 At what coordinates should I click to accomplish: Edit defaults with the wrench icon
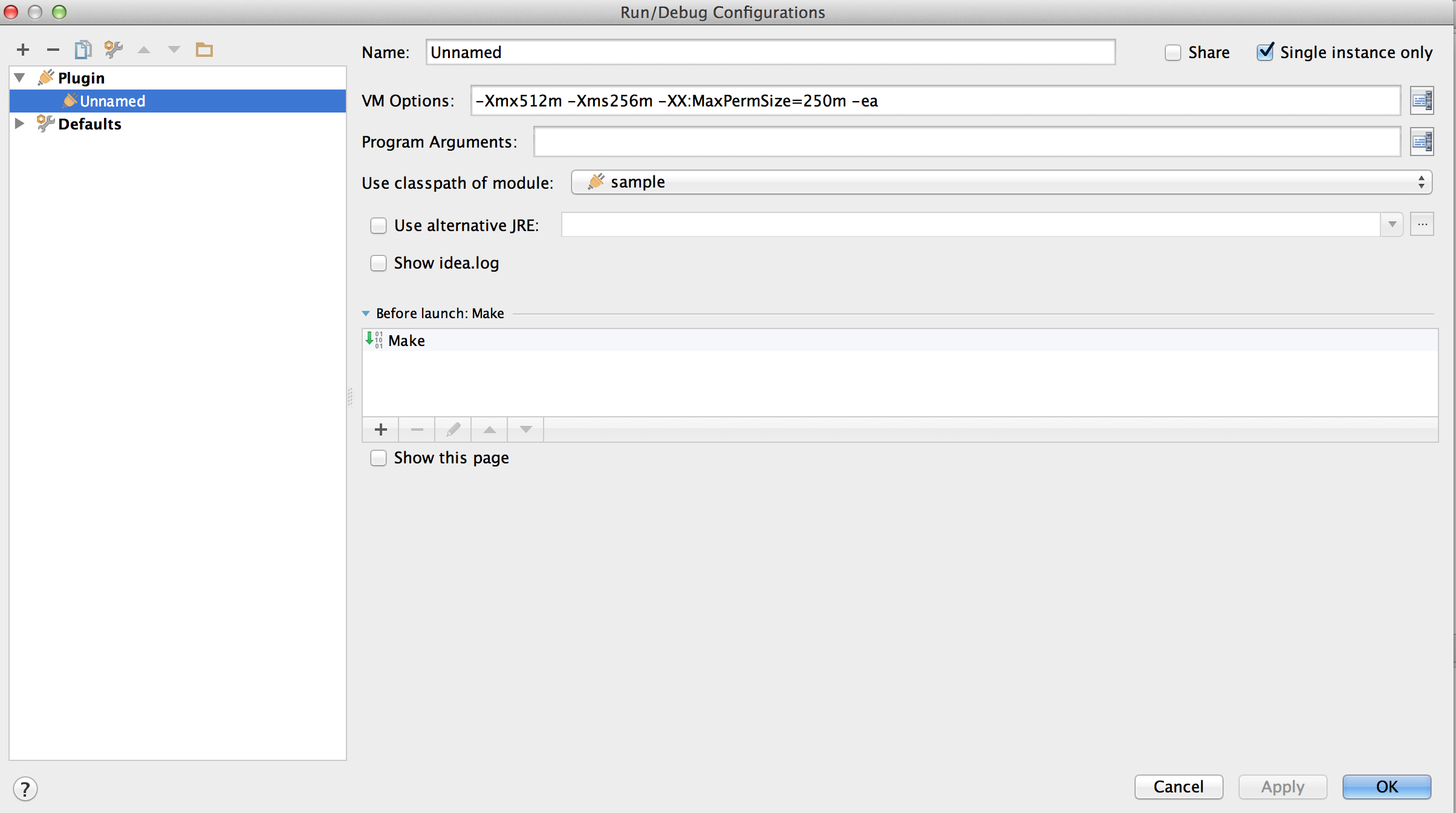pos(113,50)
